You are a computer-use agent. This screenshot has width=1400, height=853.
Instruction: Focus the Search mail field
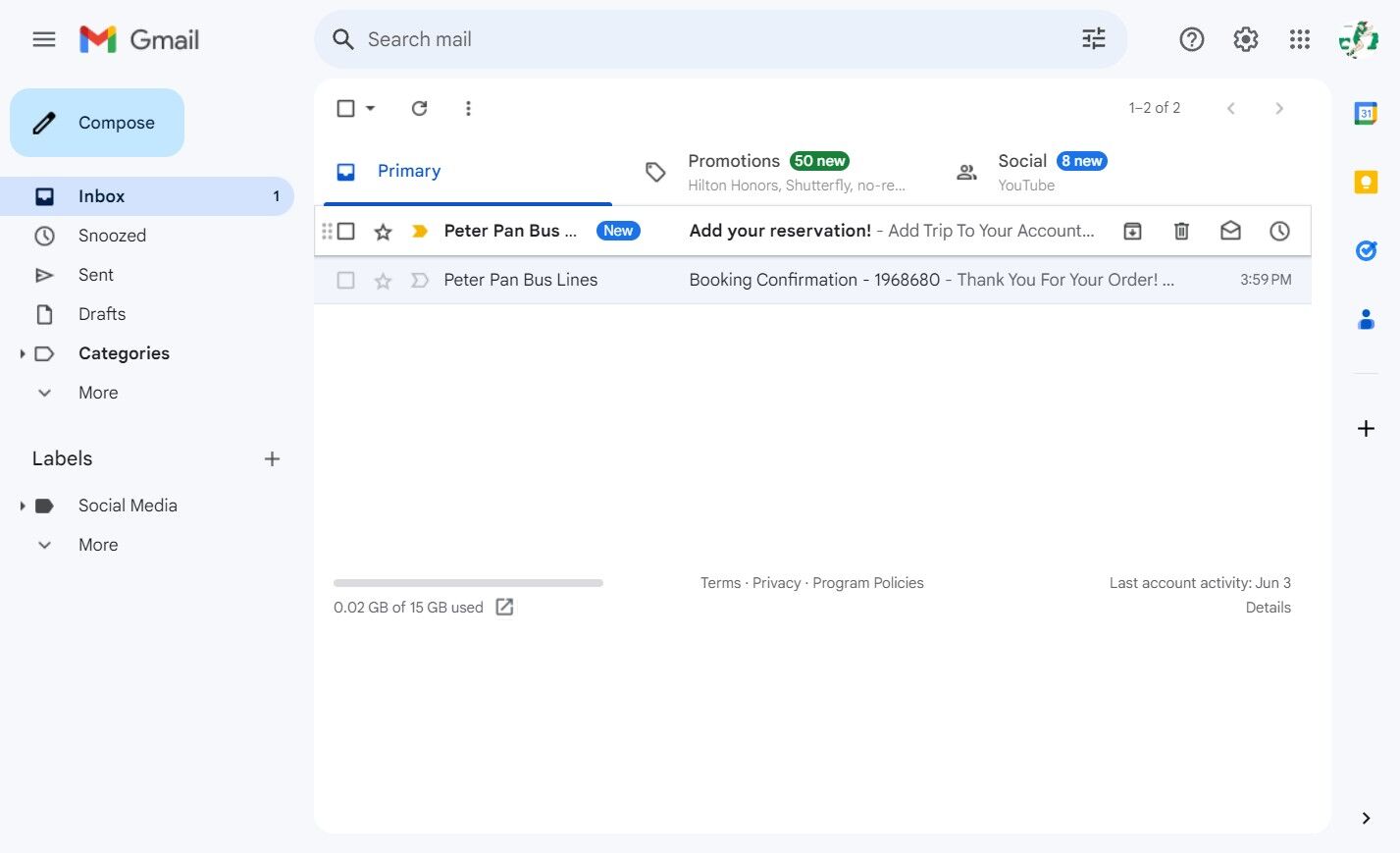point(721,39)
